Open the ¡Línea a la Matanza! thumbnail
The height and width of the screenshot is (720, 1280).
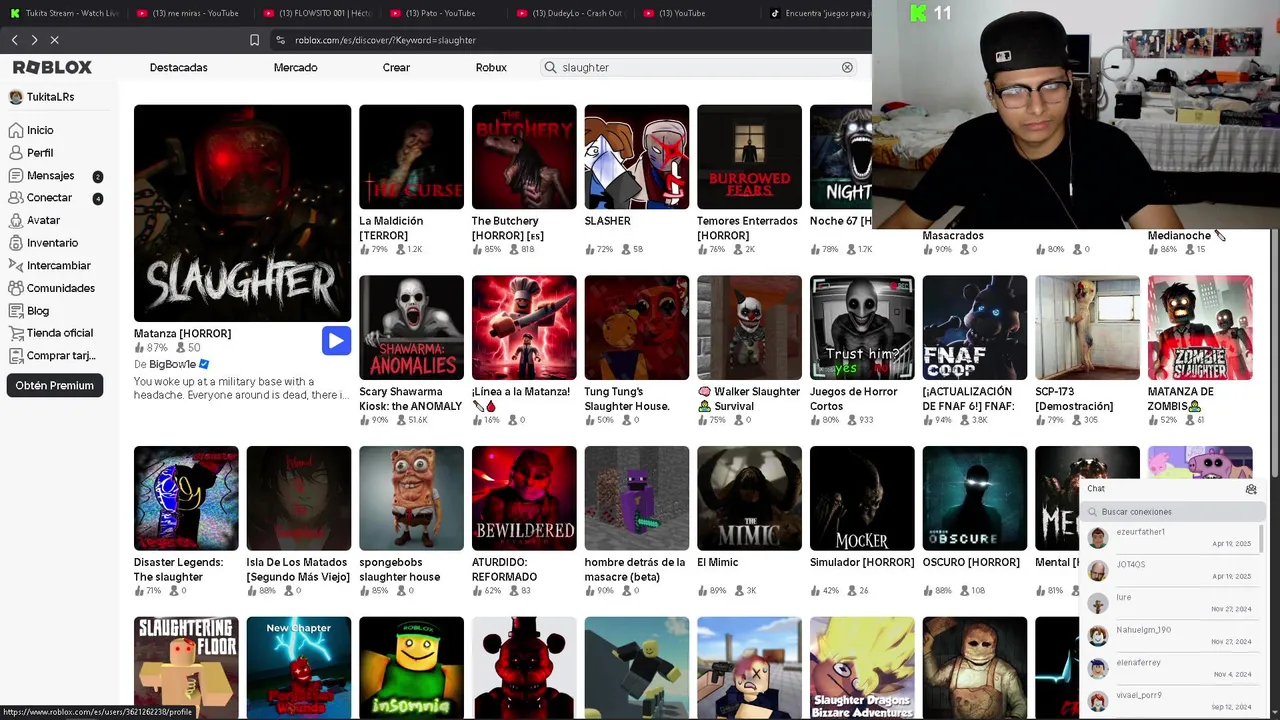point(524,328)
